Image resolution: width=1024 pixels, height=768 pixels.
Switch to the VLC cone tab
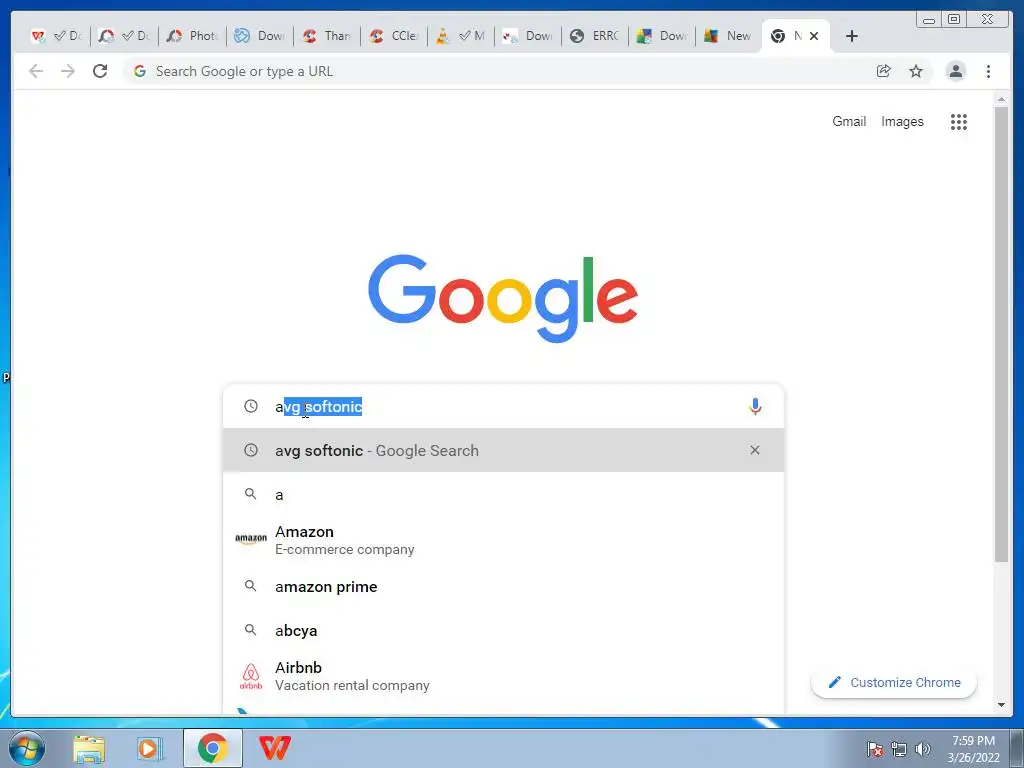click(460, 36)
